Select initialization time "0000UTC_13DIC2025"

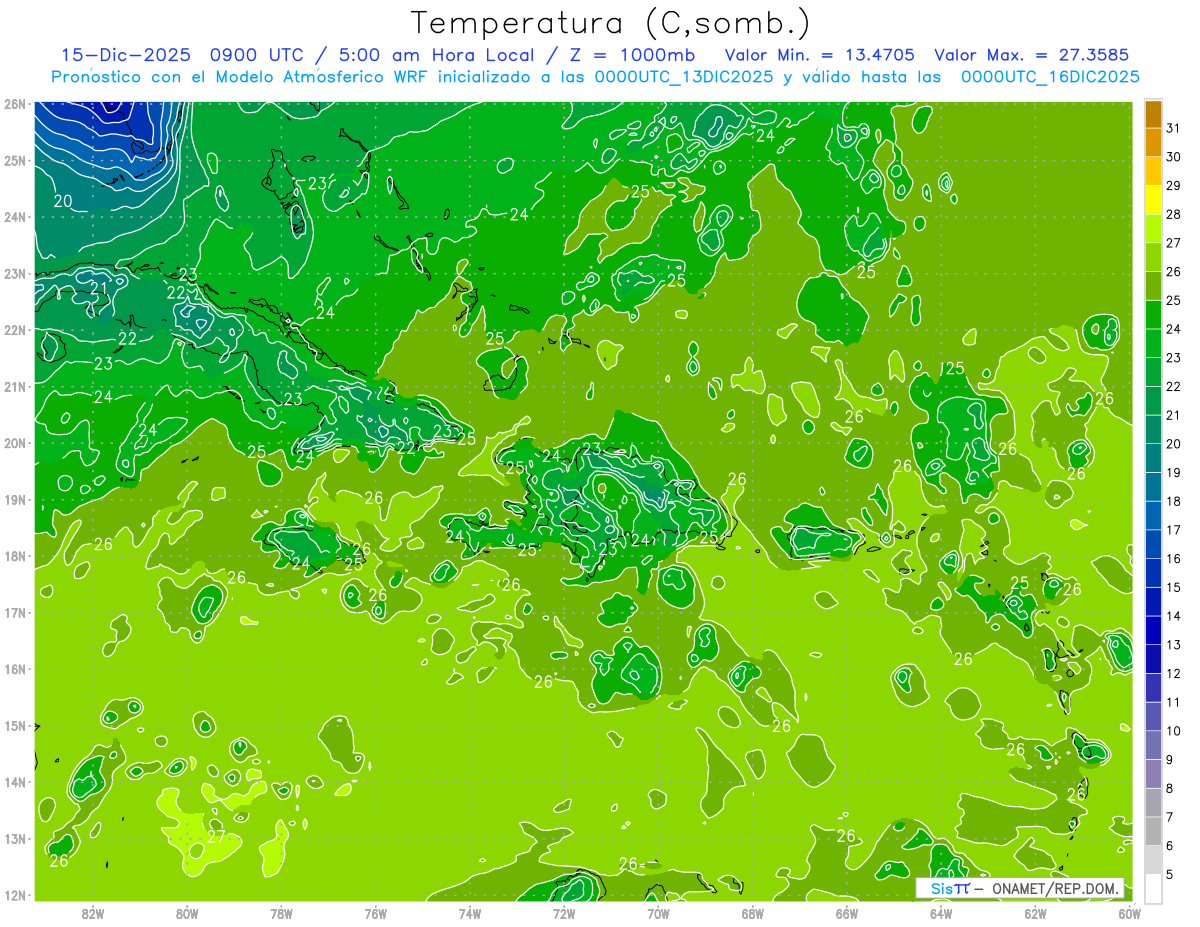(683, 76)
